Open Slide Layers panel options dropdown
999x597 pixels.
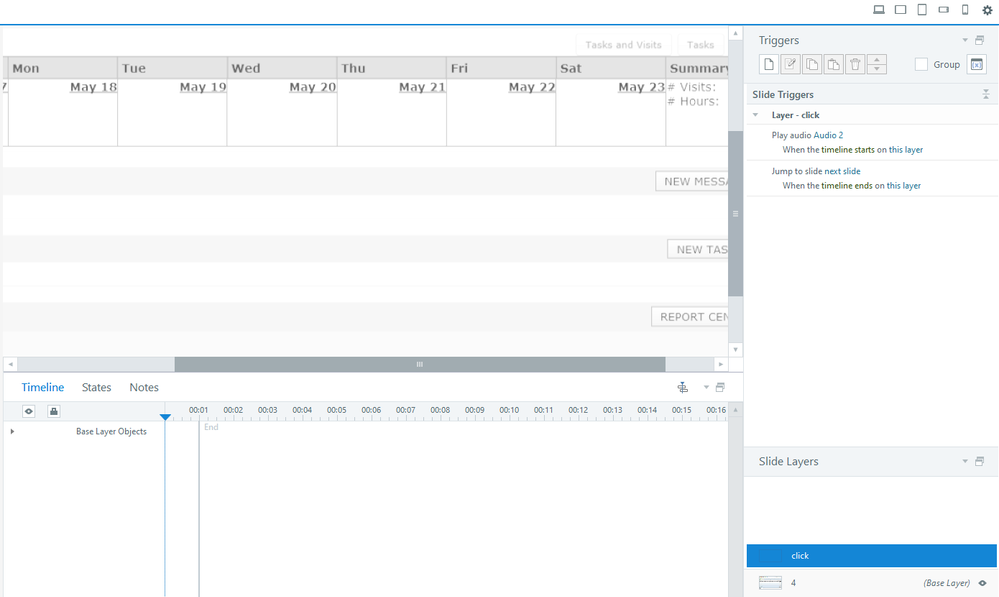[965, 461]
